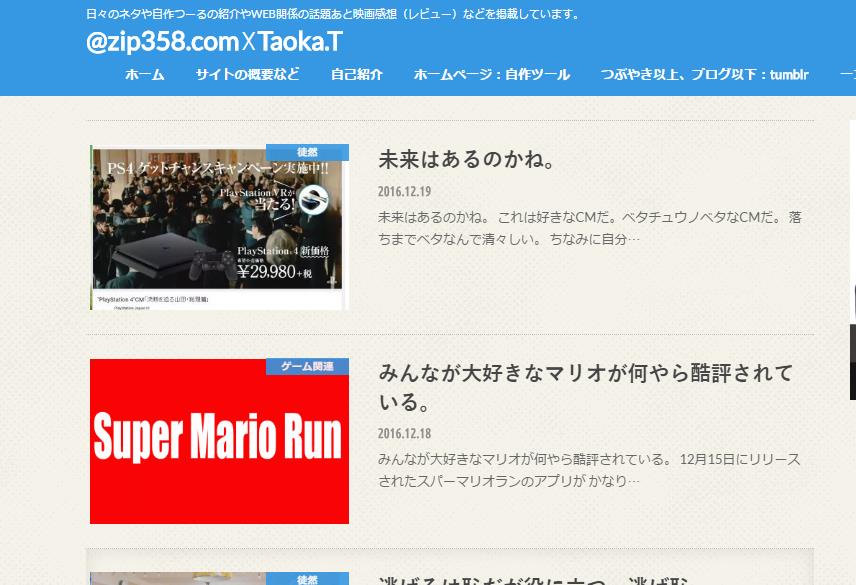Go to the ホーム menu item
The height and width of the screenshot is (585, 856).
point(145,74)
